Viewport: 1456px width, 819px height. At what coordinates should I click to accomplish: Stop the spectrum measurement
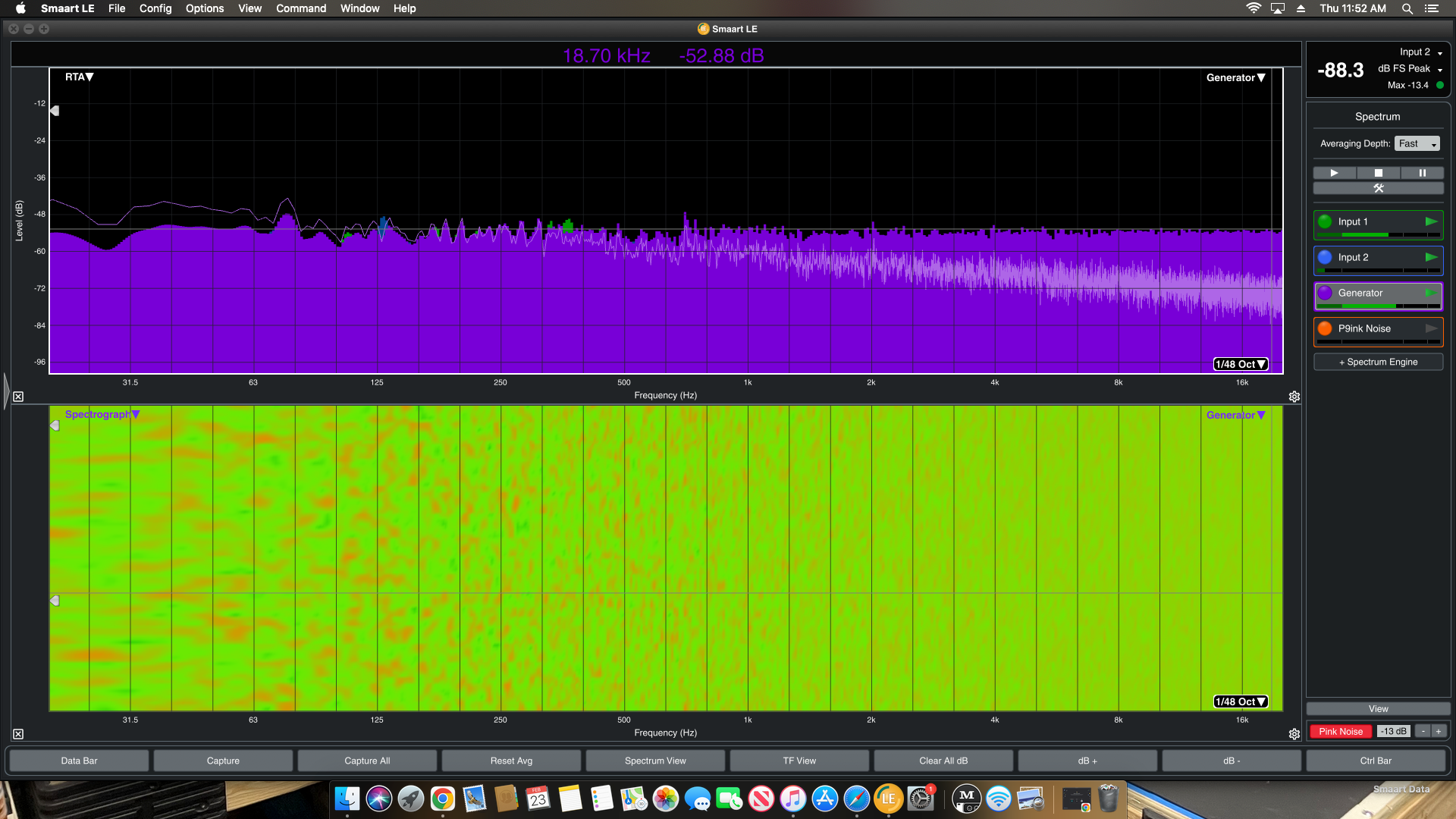point(1378,173)
